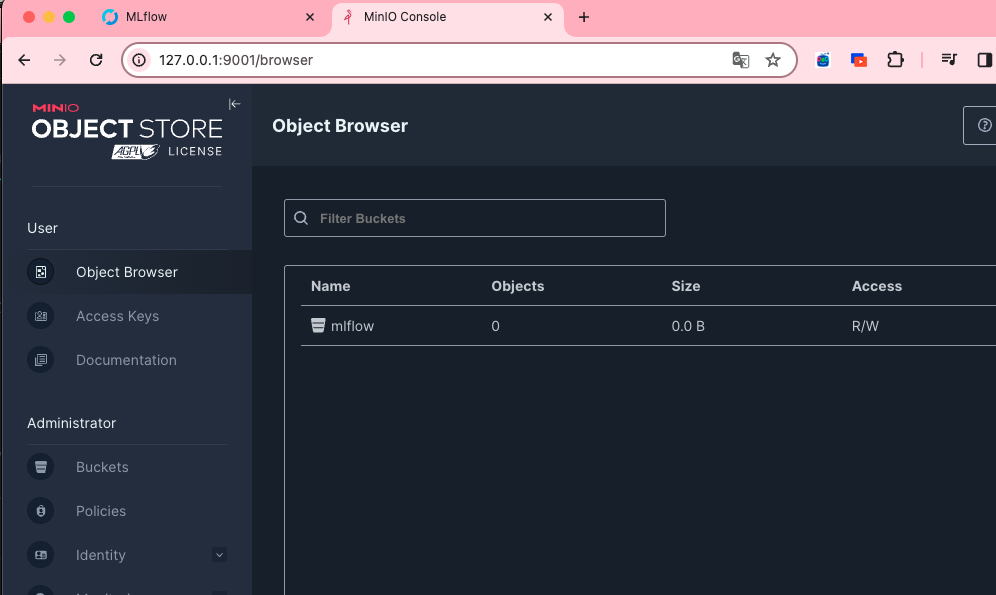Click the search magnifier icon in filter
996x595 pixels.
301,218
